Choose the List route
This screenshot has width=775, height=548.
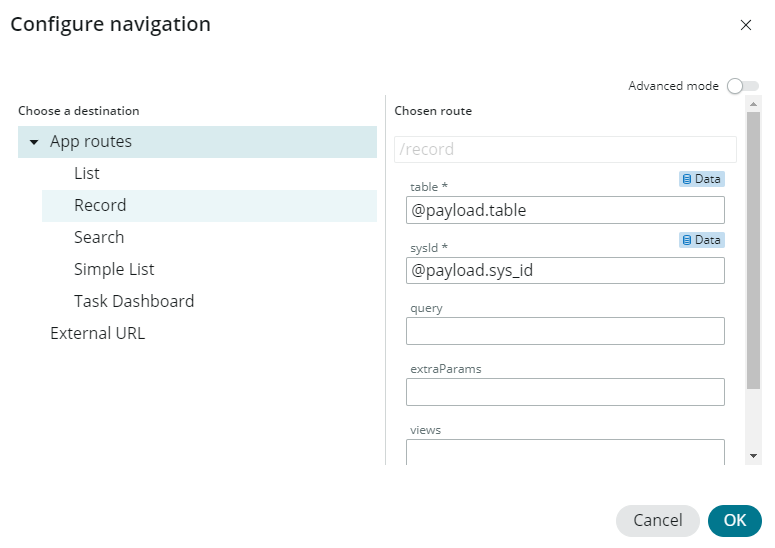pyautogui.click(x=86, y=173)
